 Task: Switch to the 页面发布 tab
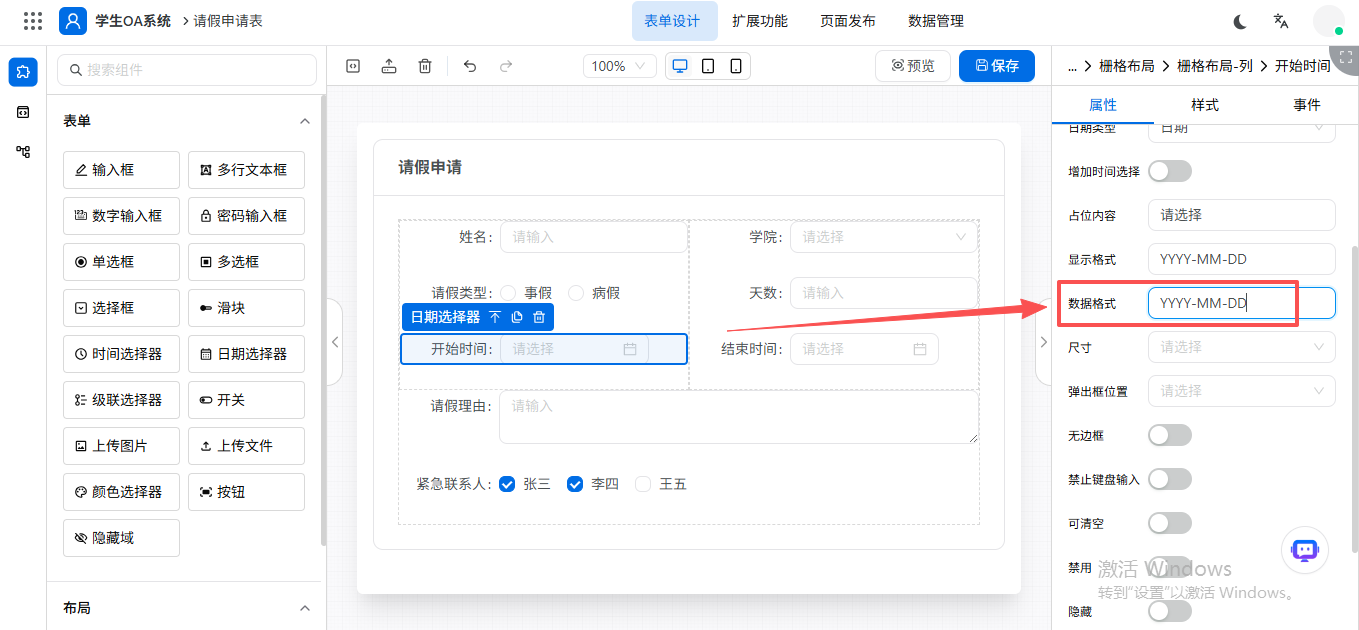848,21
